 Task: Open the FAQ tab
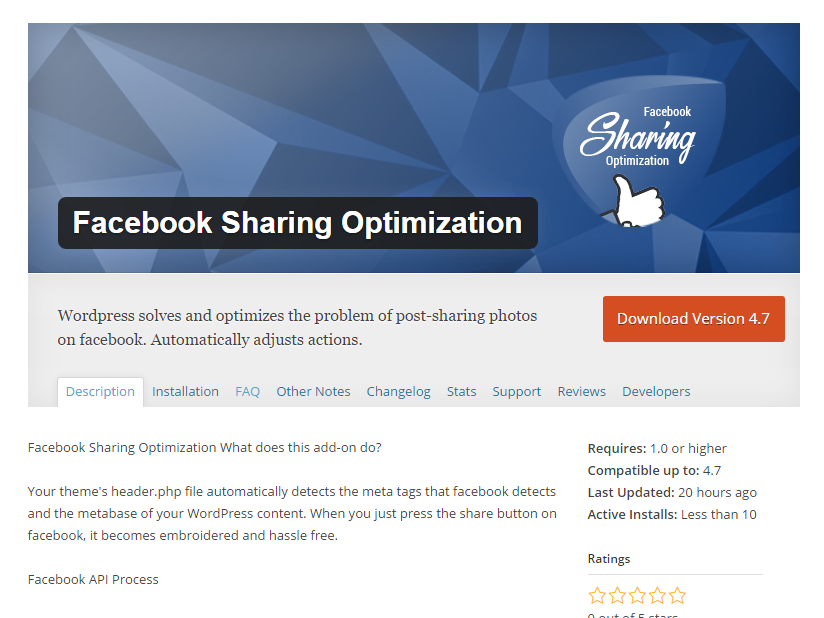(x=248, y=392)
